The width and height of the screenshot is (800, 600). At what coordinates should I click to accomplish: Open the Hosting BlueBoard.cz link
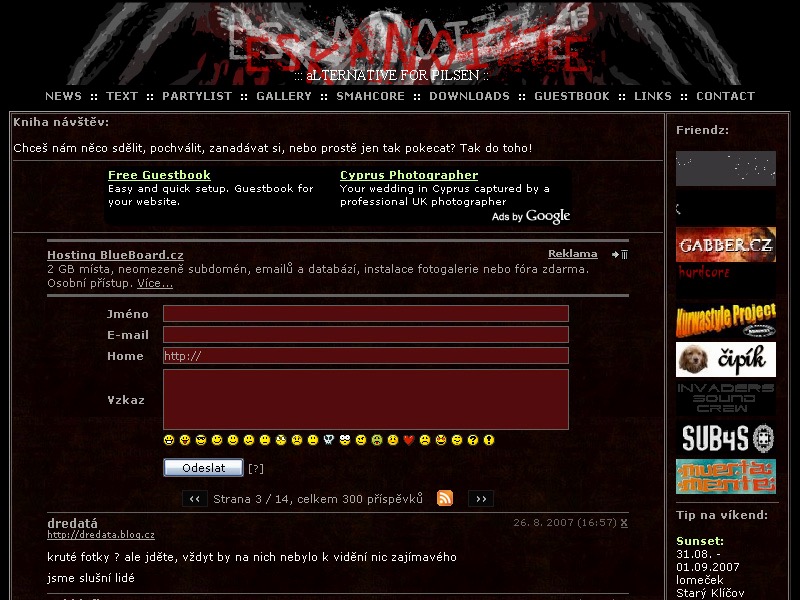tap(115, 255)
